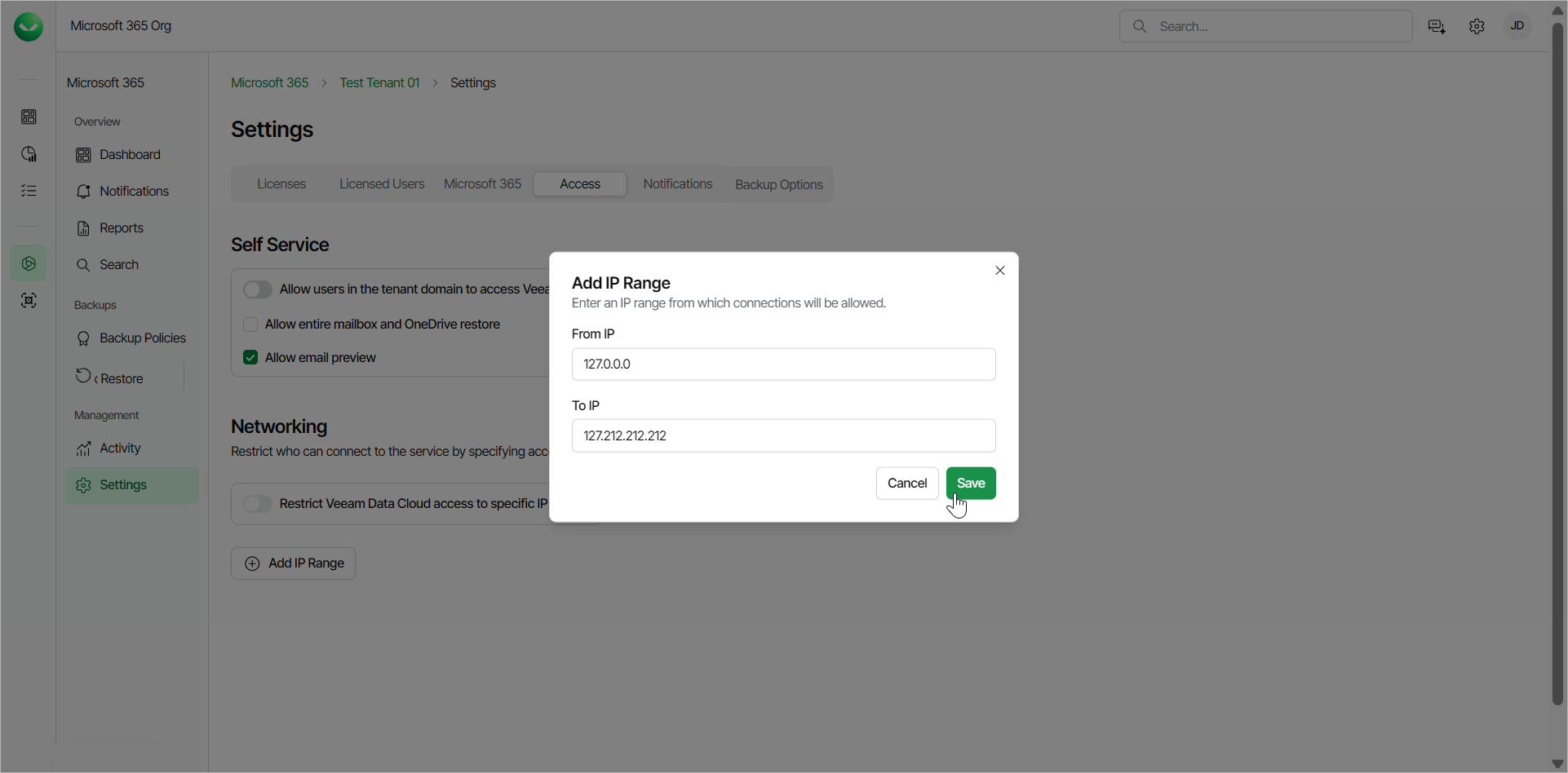This screenshot has width=1568, height=773.
Task: Open the chat assistant icon in header
Action: pyautogui.click(x=1437, y=27)
